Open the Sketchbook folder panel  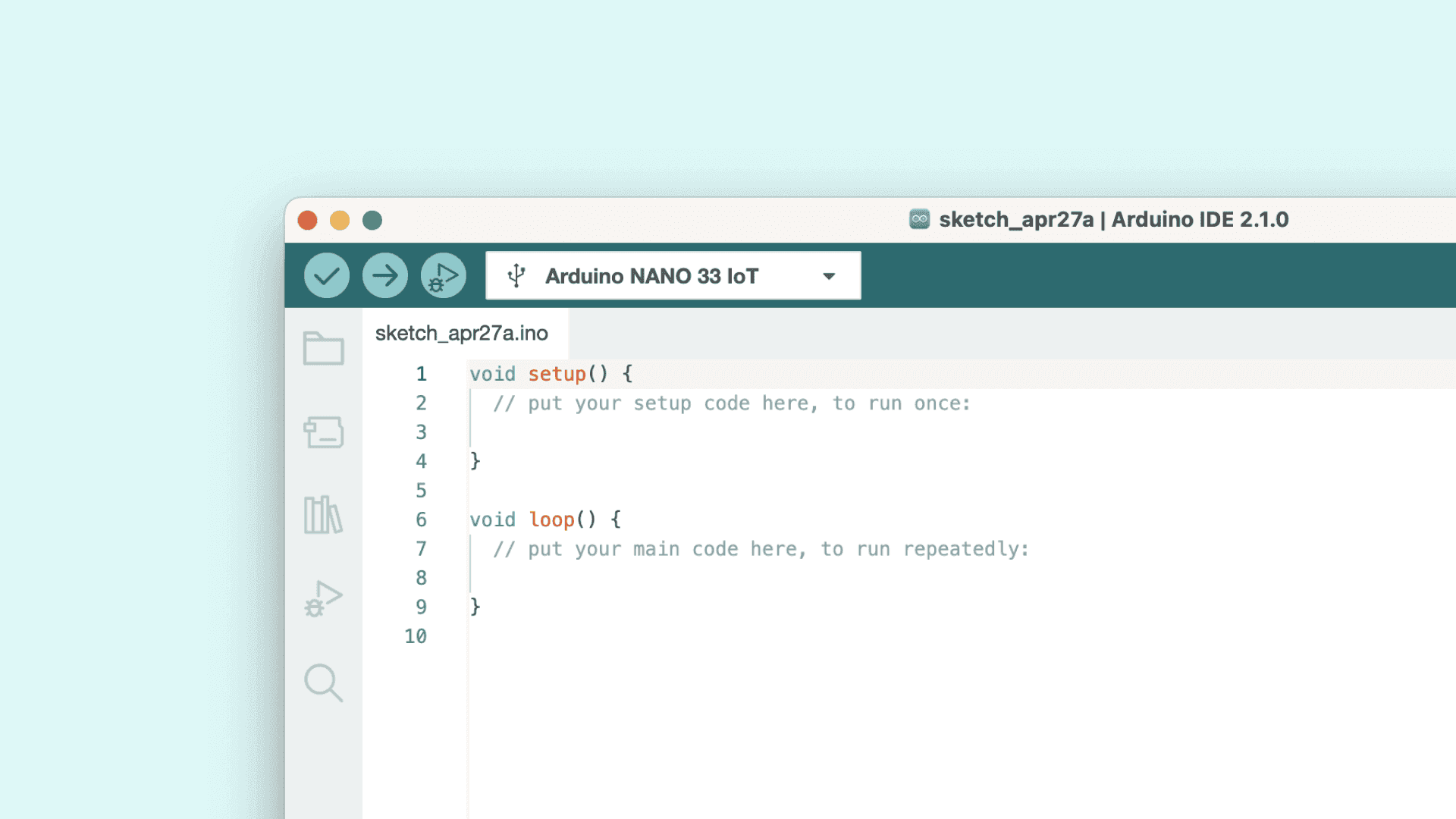pyautogui.click(x=323, y=349)
